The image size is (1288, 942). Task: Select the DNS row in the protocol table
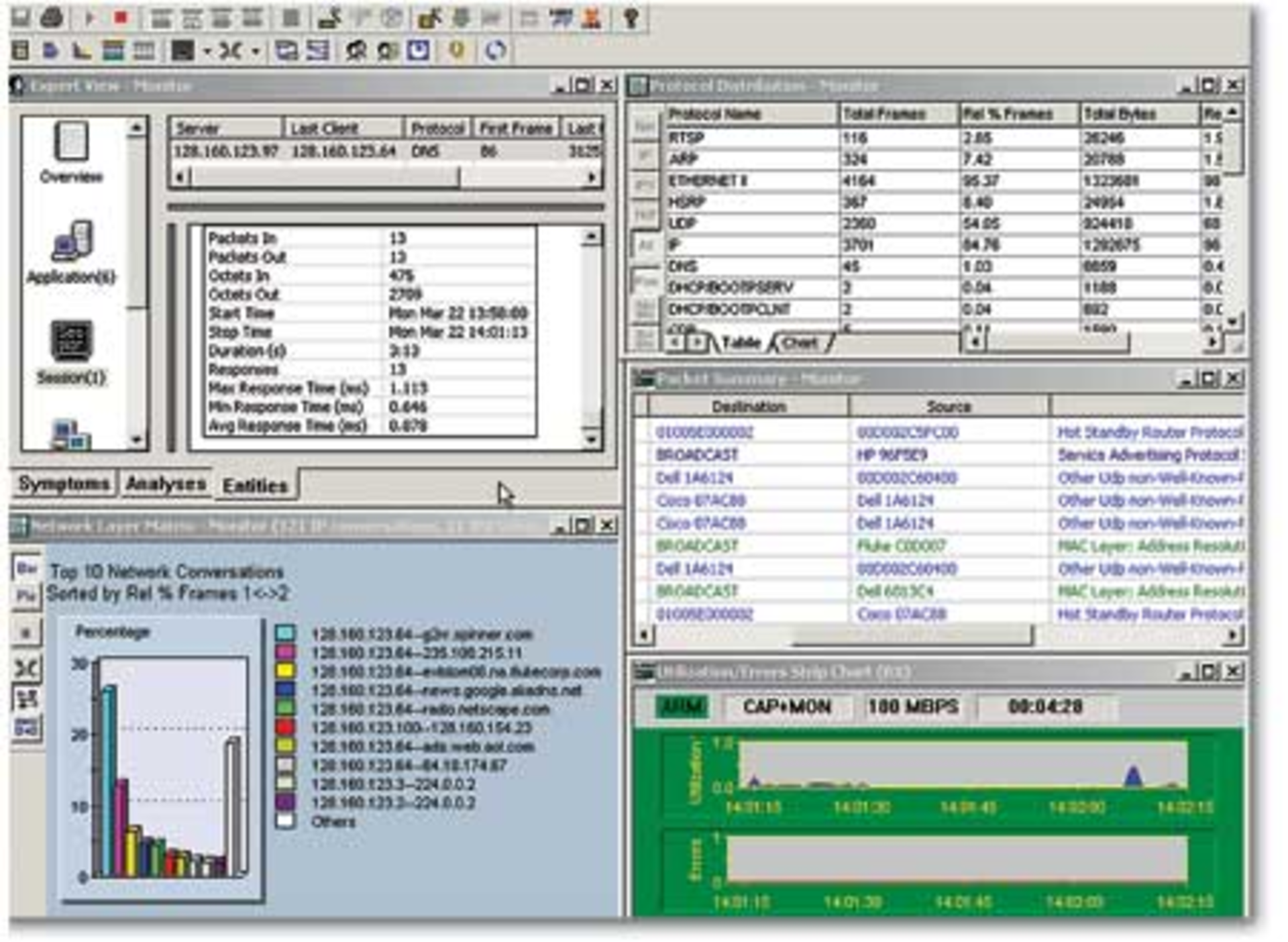click(683, 266)
